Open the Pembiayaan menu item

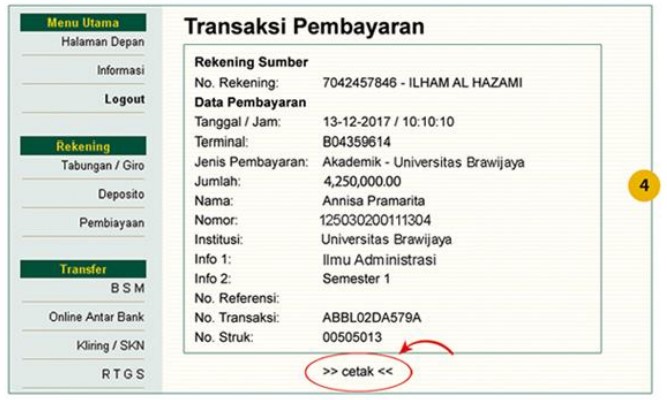112,223
